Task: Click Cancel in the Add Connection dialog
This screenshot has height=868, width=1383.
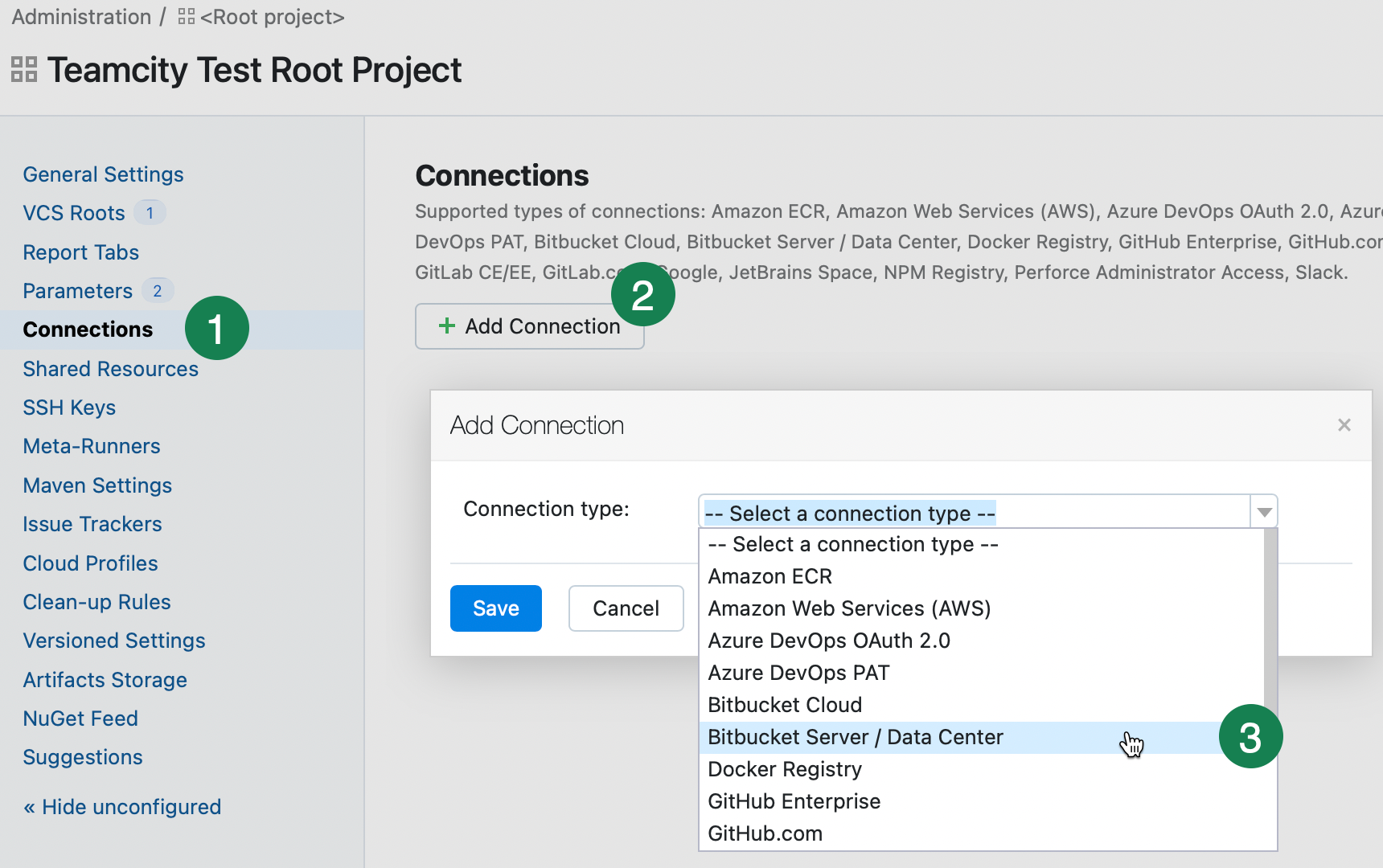Action: (x=626, y=608)
